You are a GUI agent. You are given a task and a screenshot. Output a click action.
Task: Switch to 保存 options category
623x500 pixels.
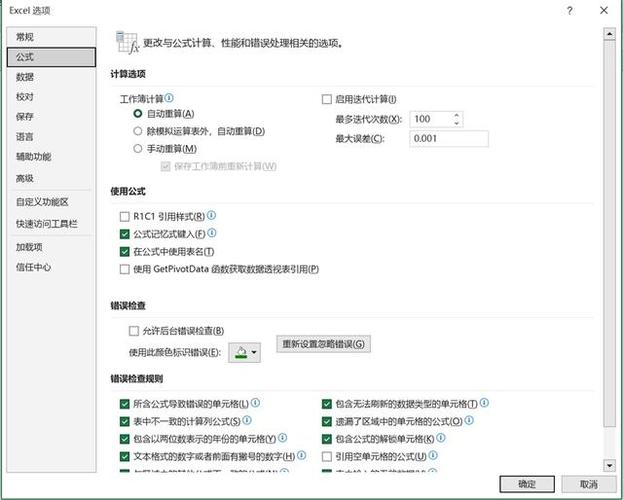(51, 116)
